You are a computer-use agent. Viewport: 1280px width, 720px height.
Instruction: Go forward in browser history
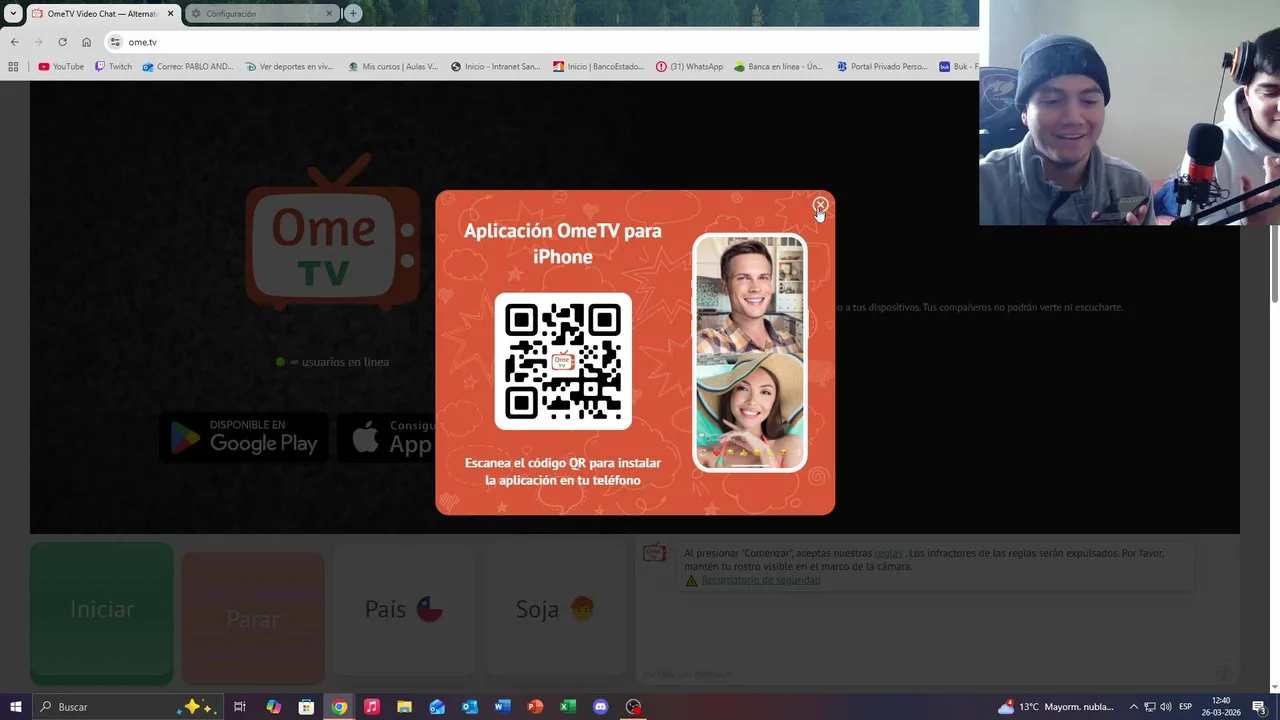coord(38,42)
